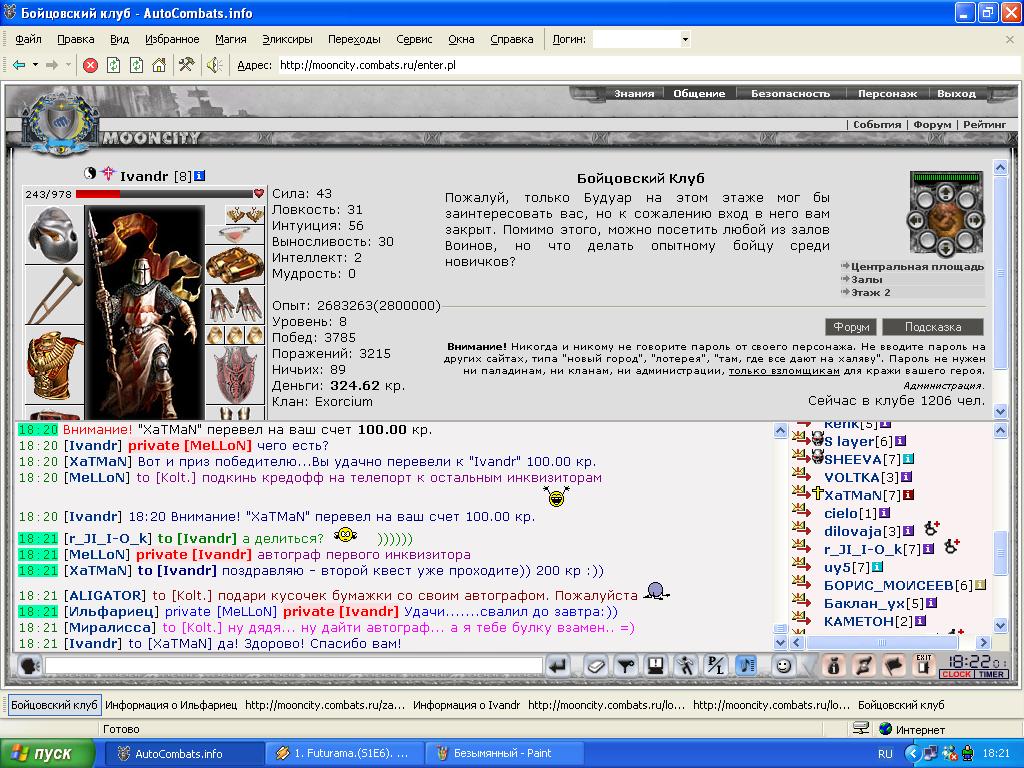Screen dimensions: 1024x768
Task: Open the Рейтинг link
Action: pos(985,124)
